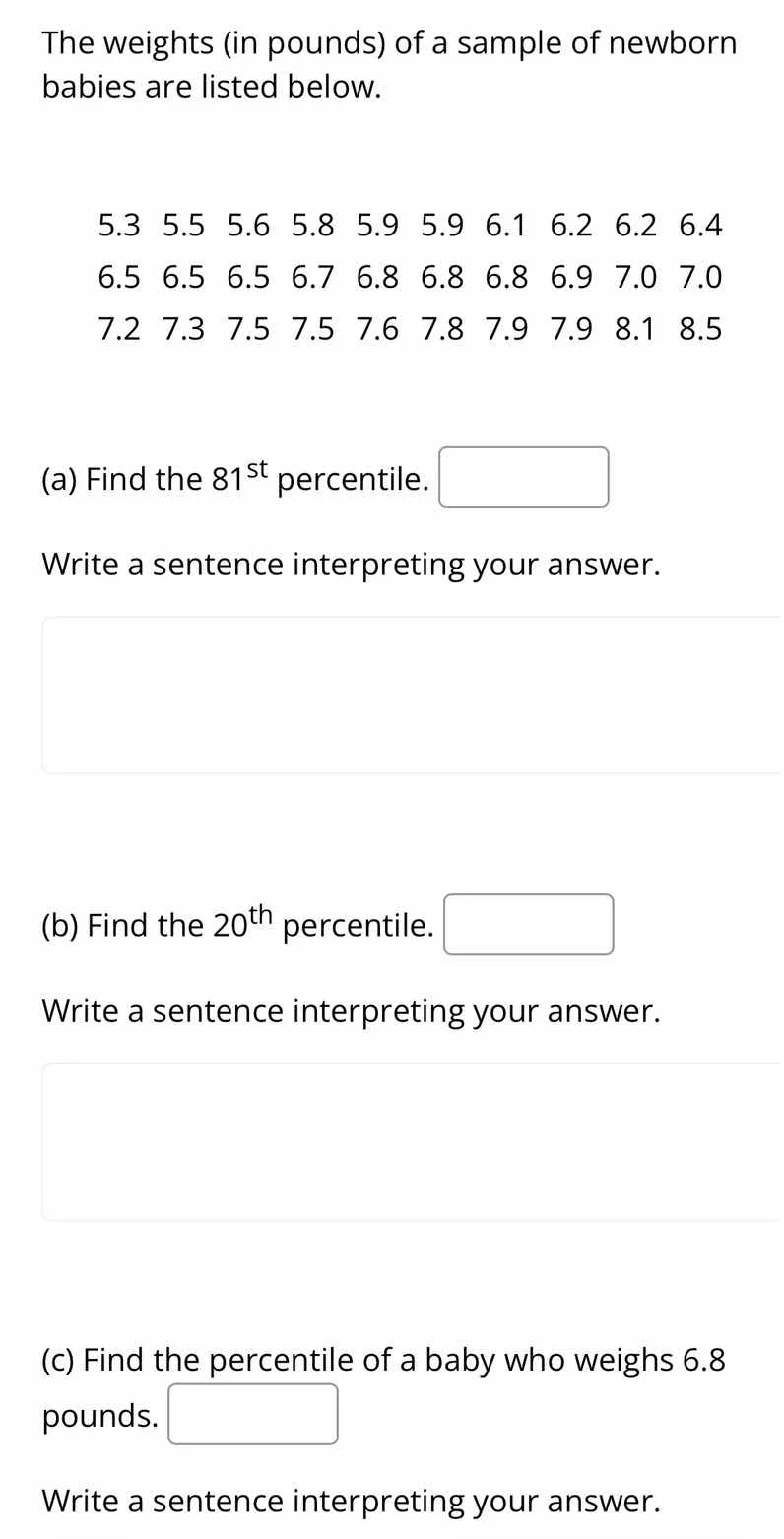Click the data value 7.2
Screen dimensions: 784x1539
click(119, 329)
